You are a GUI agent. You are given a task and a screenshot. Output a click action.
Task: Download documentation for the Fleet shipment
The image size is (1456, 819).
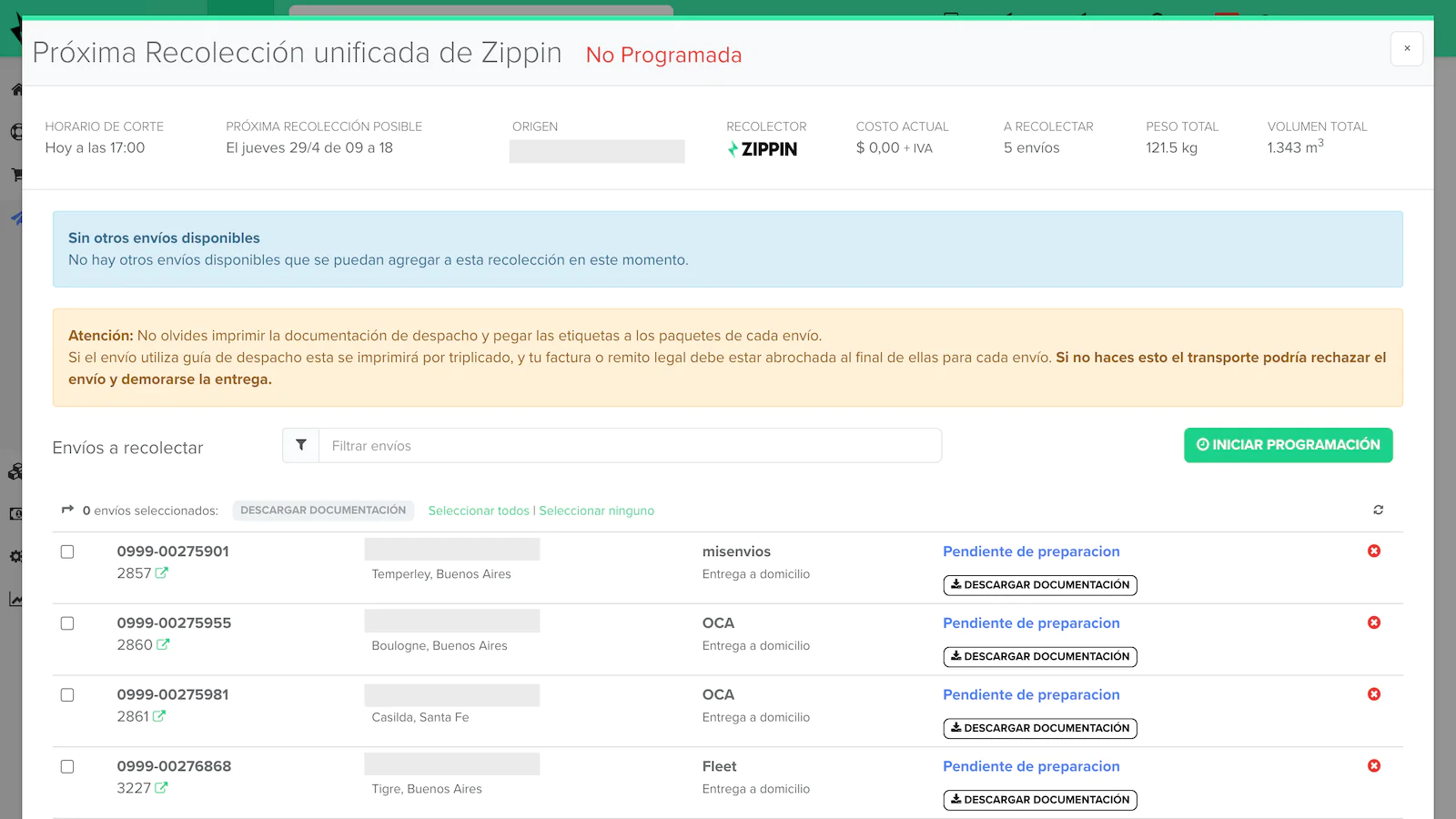tap(1040, 800)
